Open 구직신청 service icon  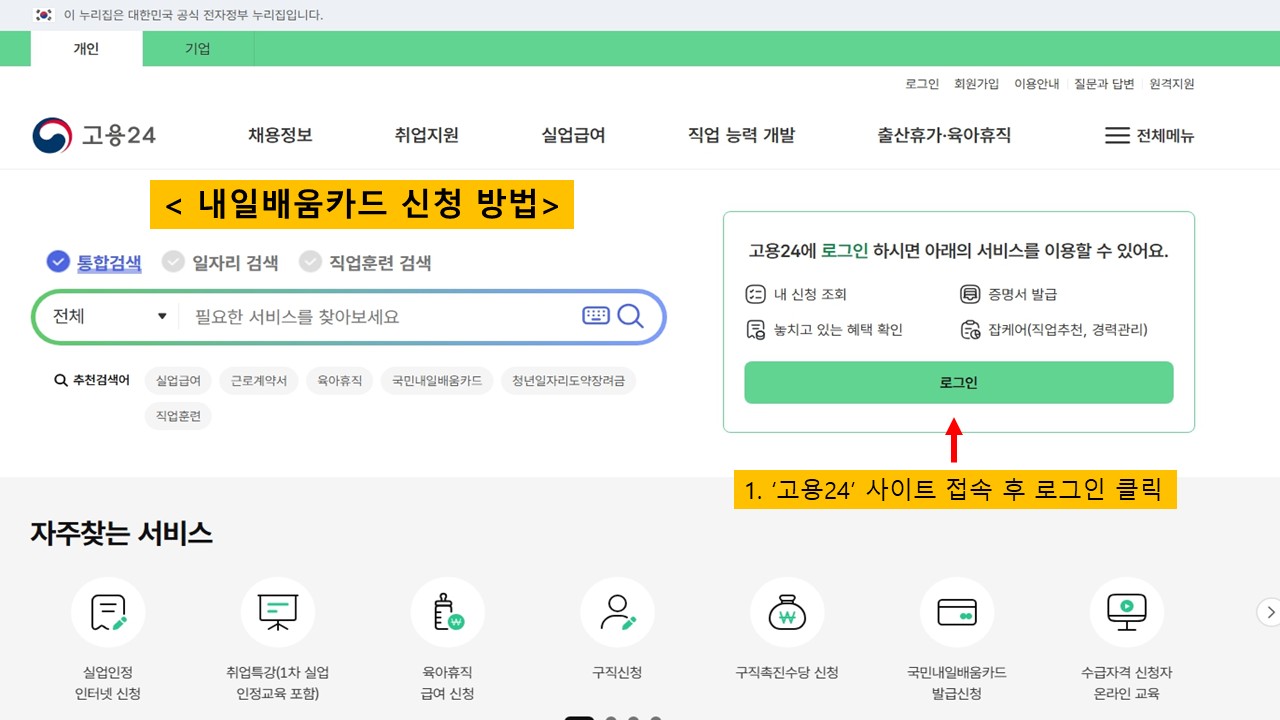pyautogui.click(x=618, y=612)
